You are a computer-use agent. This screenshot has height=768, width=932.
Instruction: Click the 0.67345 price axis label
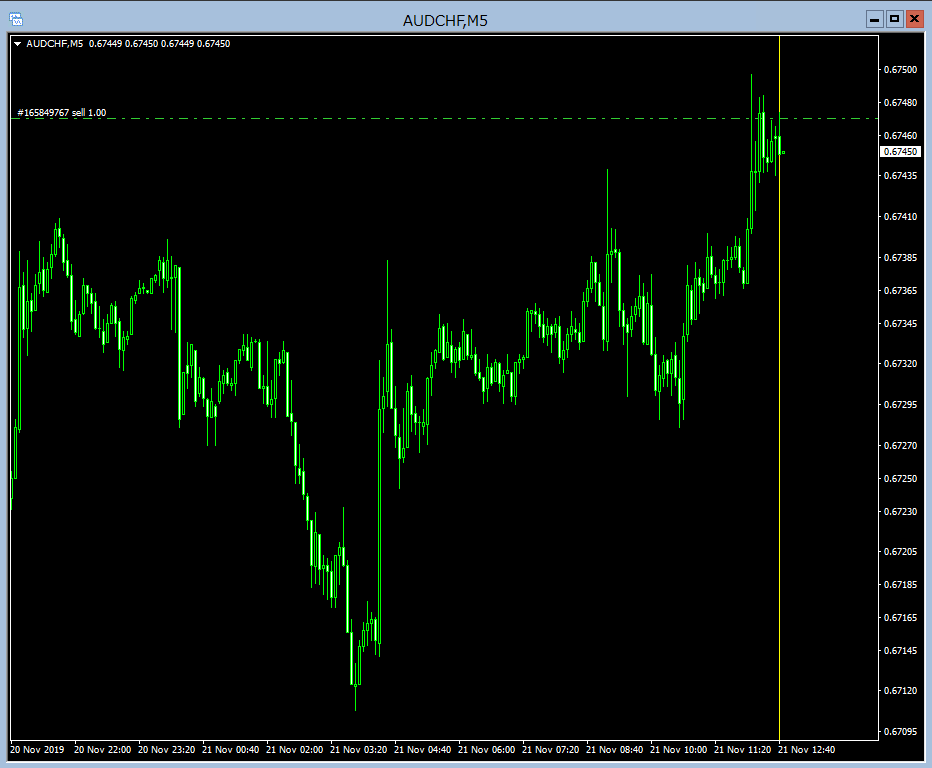900,323
